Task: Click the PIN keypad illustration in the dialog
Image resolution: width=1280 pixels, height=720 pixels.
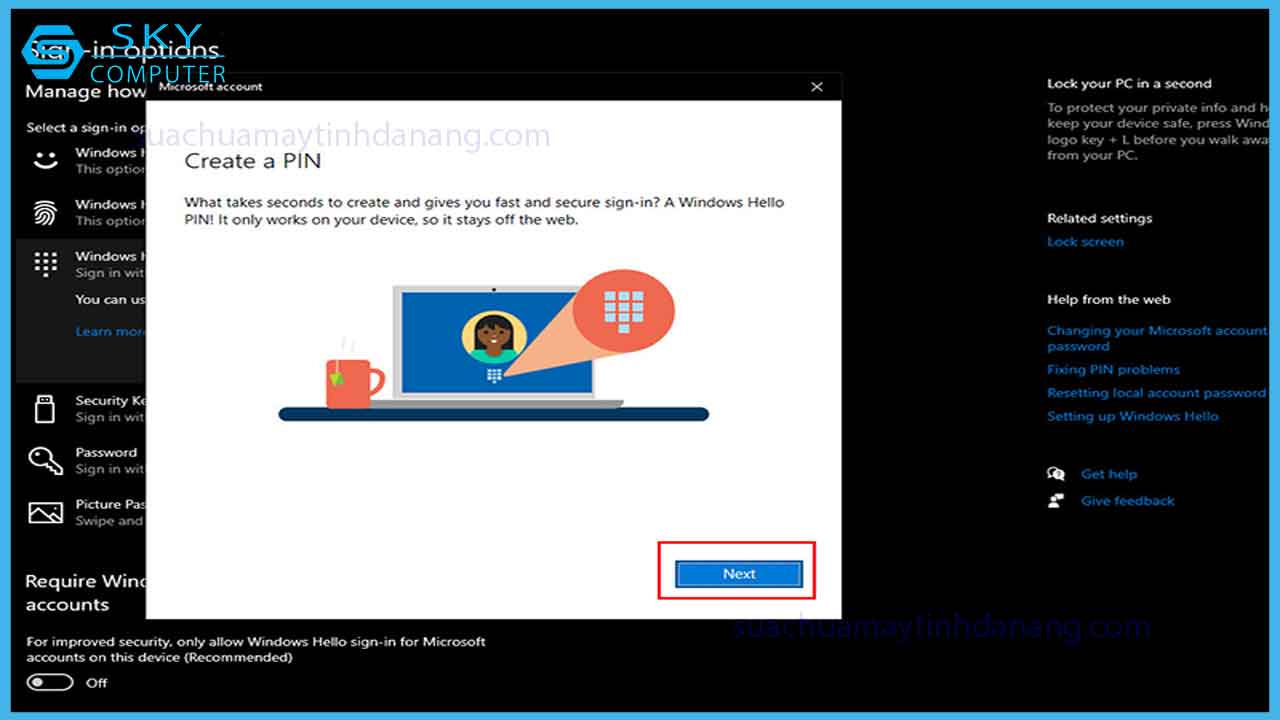Action: pyautogui.click(x=625, y=311)
